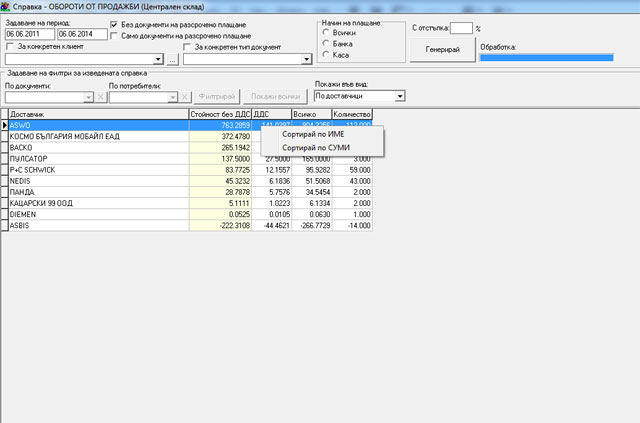The width and height of the screenshot is (640, 423).
Task: Click the 'Генерирай' button
Action: point(442,49)
